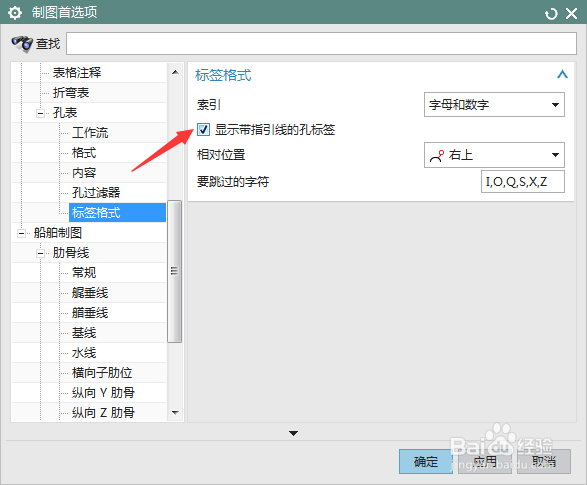
Task: Select the 船舶制图 tree item
Action: [x=58, y=233]
